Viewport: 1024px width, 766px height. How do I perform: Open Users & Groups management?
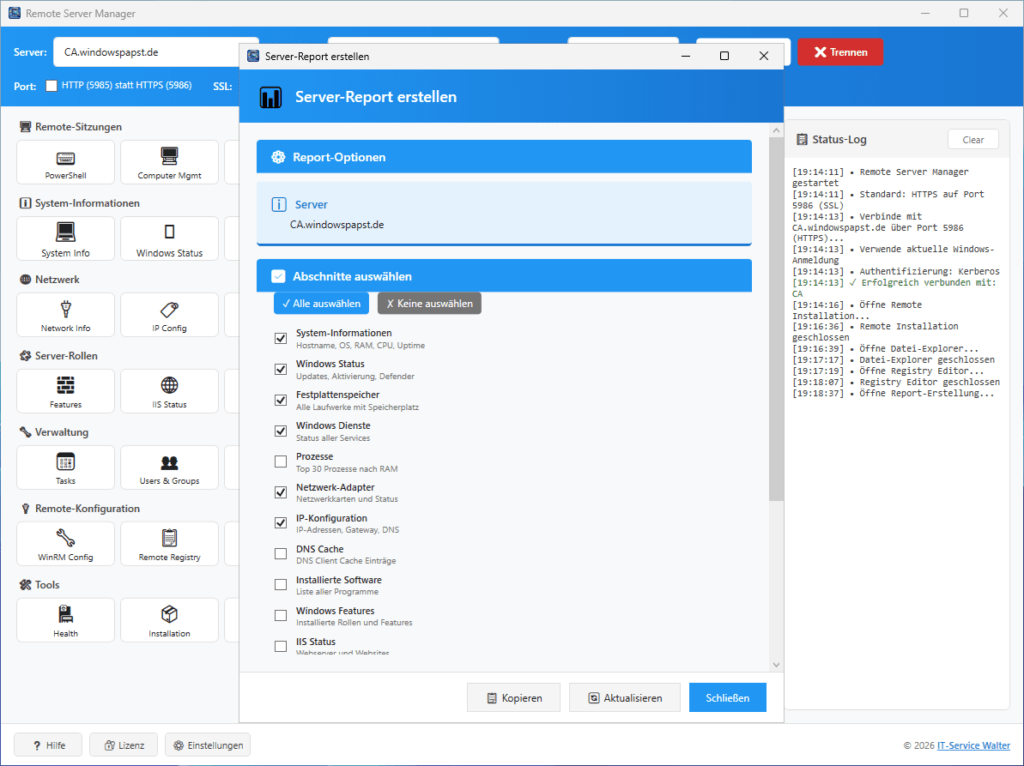coord(169,467)
